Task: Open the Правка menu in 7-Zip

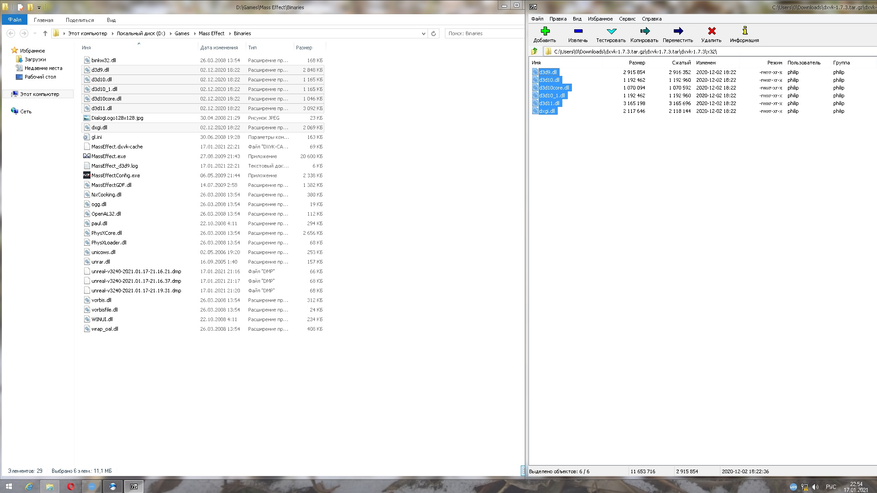Action: click(558, 18)
